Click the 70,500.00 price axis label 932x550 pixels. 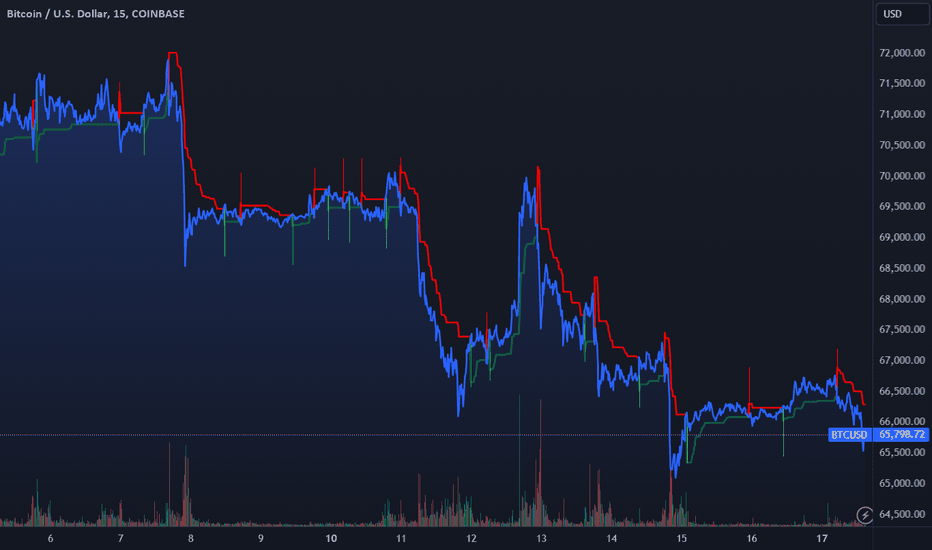[x=902, y=145]
